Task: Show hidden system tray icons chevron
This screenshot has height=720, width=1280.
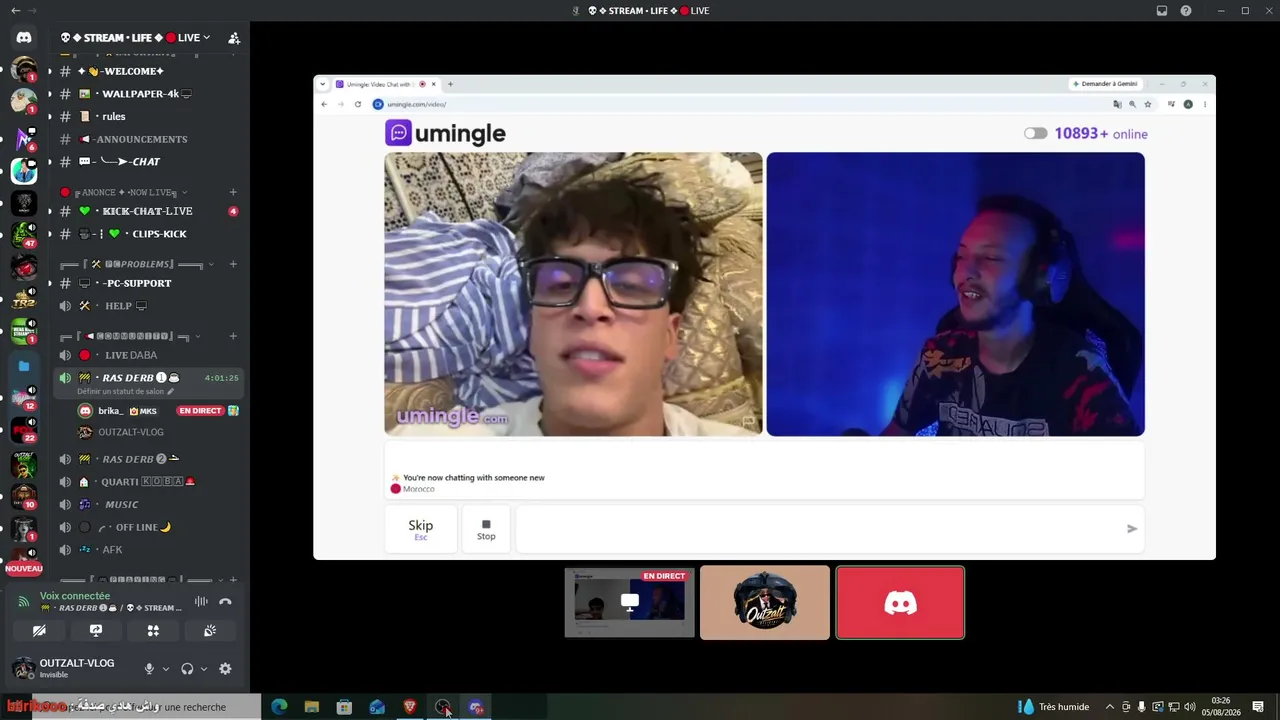Action: [1109, 707]
